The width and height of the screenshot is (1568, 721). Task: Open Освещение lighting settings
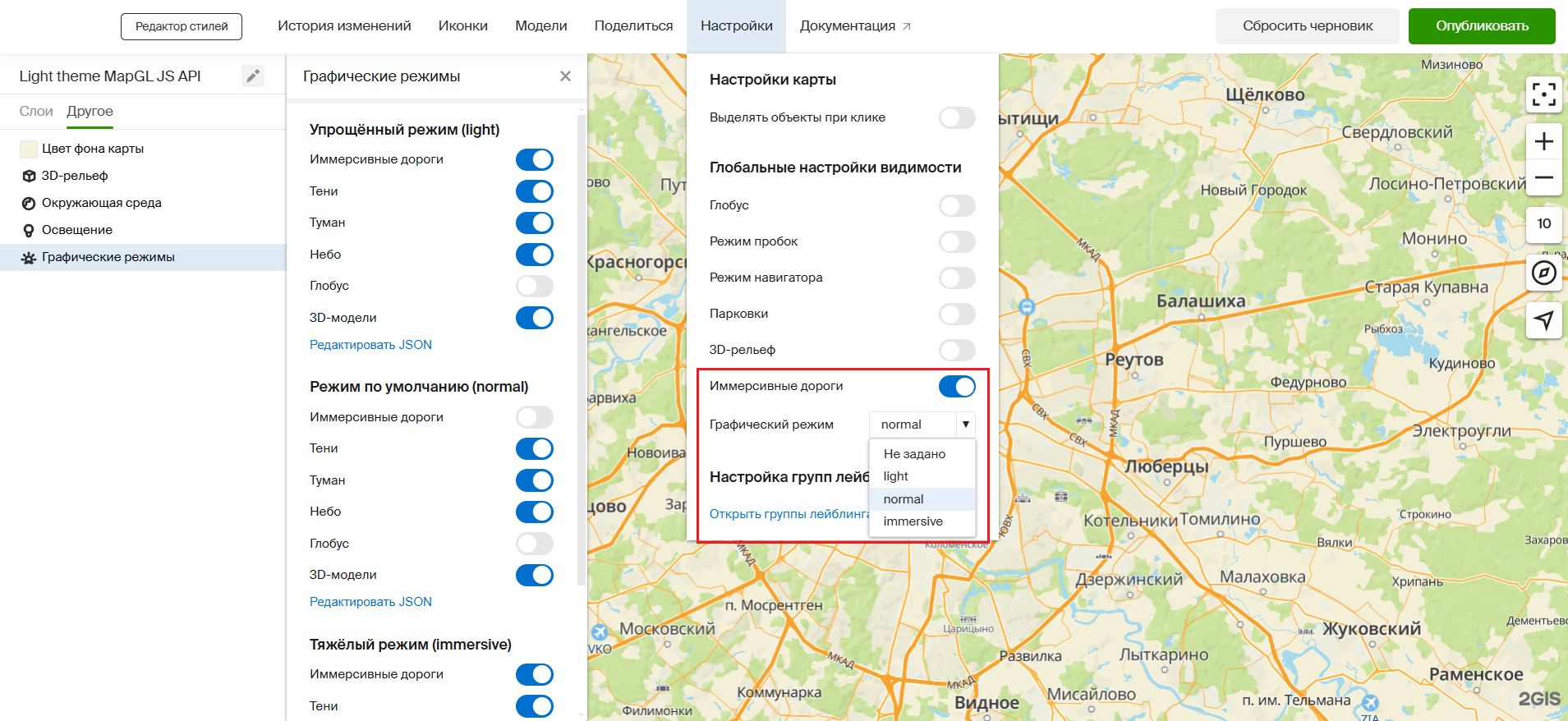[77, 230]
